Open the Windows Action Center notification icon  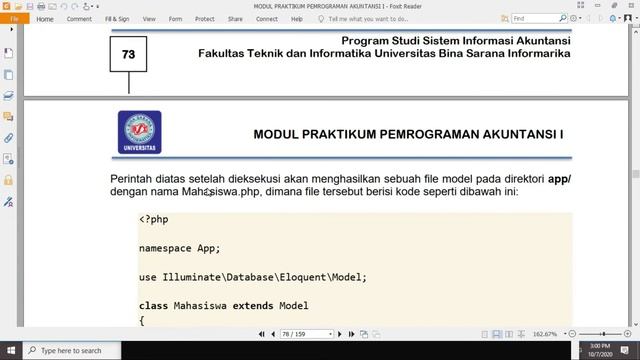click(624, 350)
